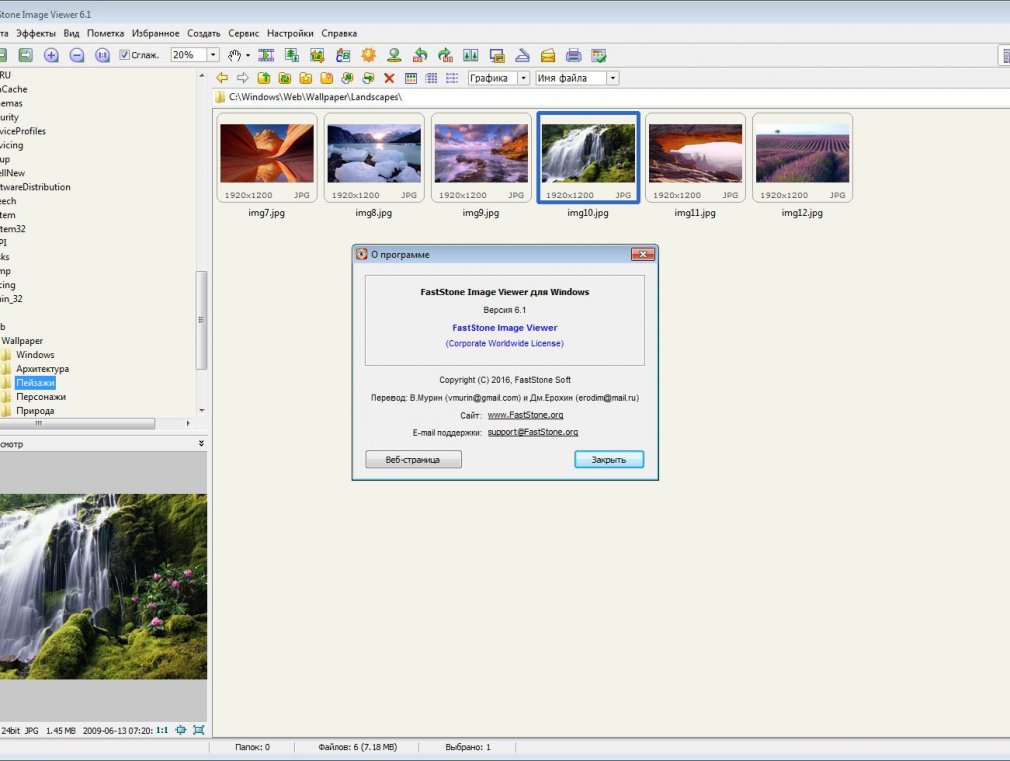The width and height of the screenshot is (1010, 761).
Task: Click the refresh folder icon
Action: [x=285, y=78]
